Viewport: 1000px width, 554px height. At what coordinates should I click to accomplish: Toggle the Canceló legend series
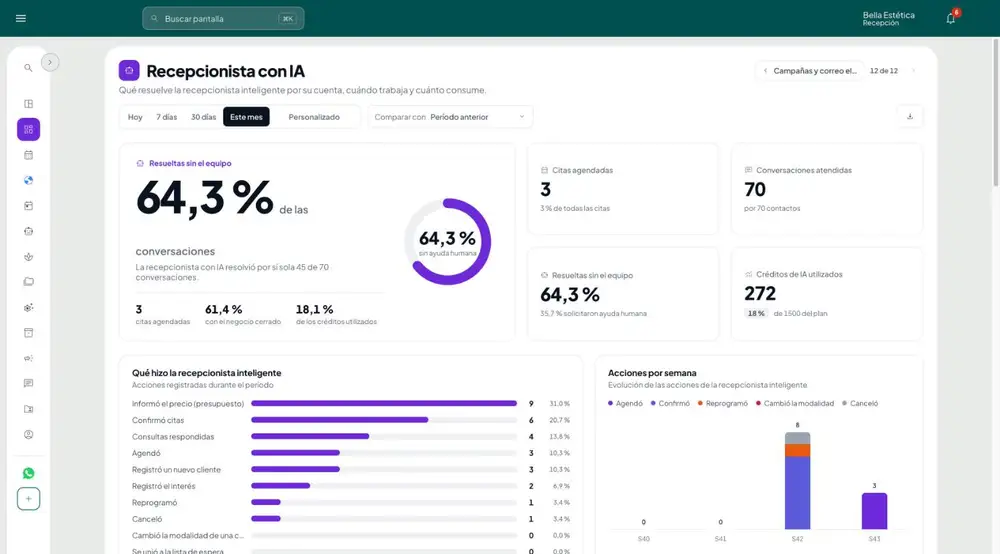click(x=860, y=404)
